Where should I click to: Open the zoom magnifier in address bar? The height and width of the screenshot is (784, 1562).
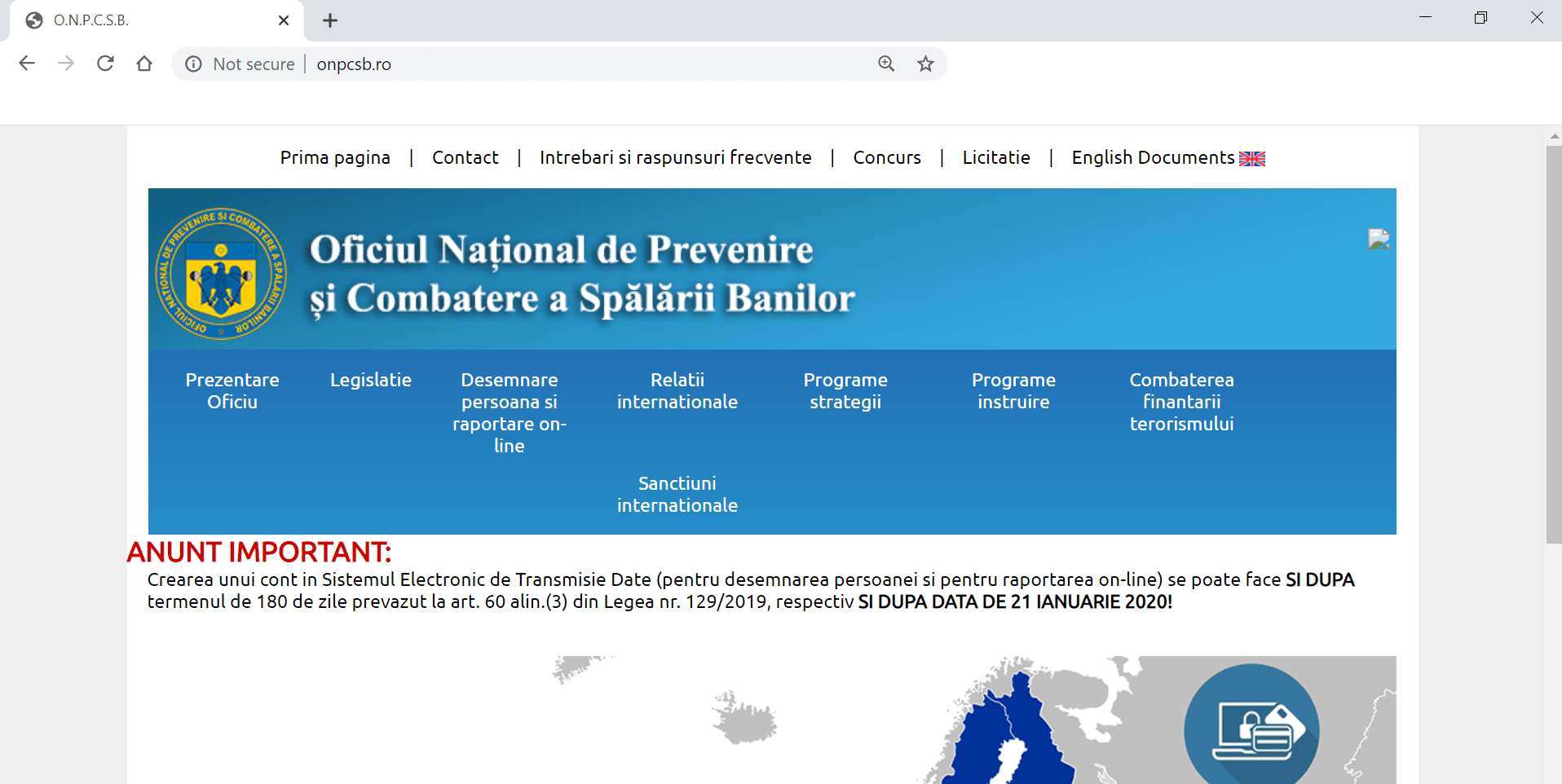886,64
